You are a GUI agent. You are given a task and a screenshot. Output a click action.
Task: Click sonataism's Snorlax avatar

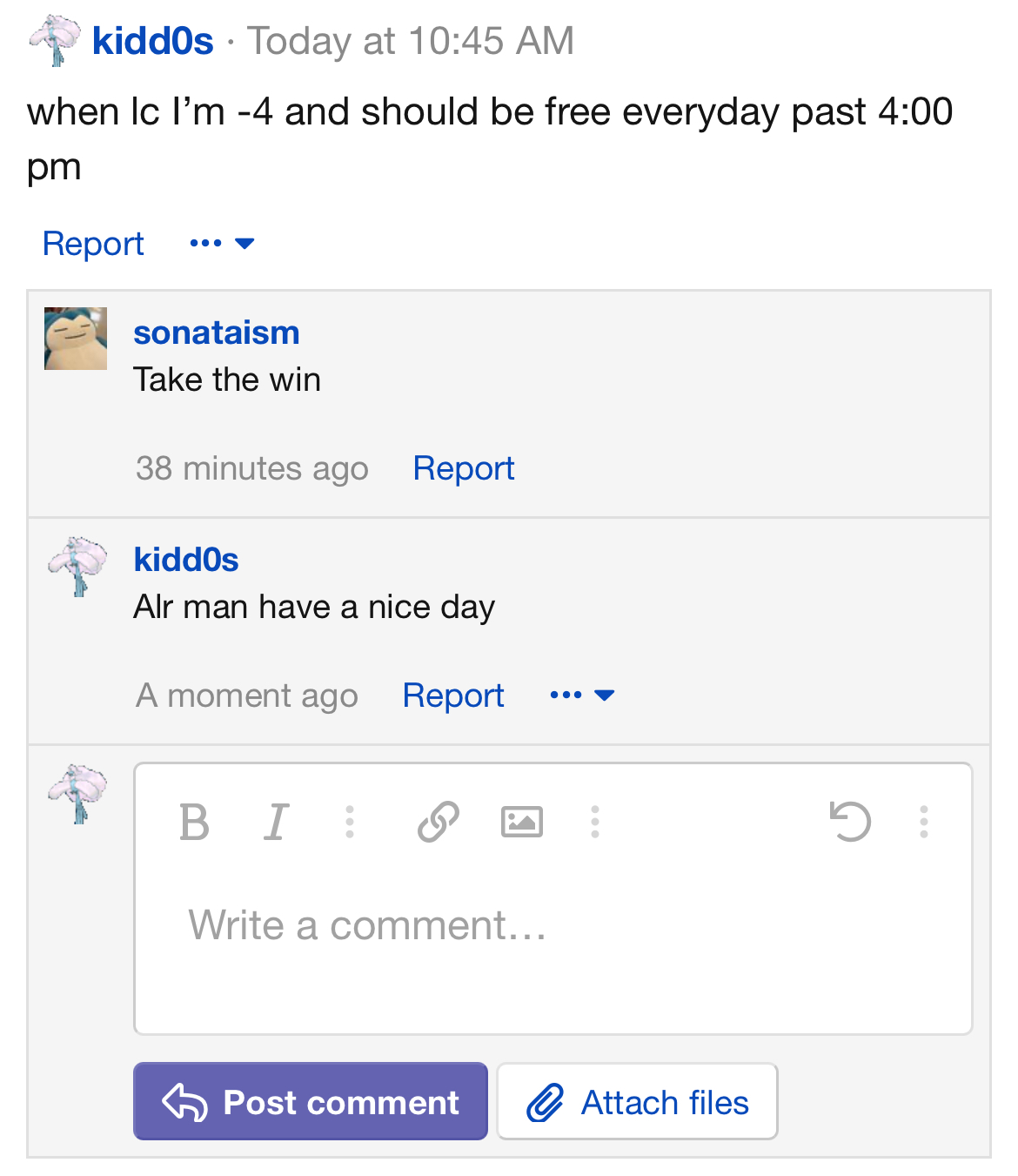tap(76, 339)
